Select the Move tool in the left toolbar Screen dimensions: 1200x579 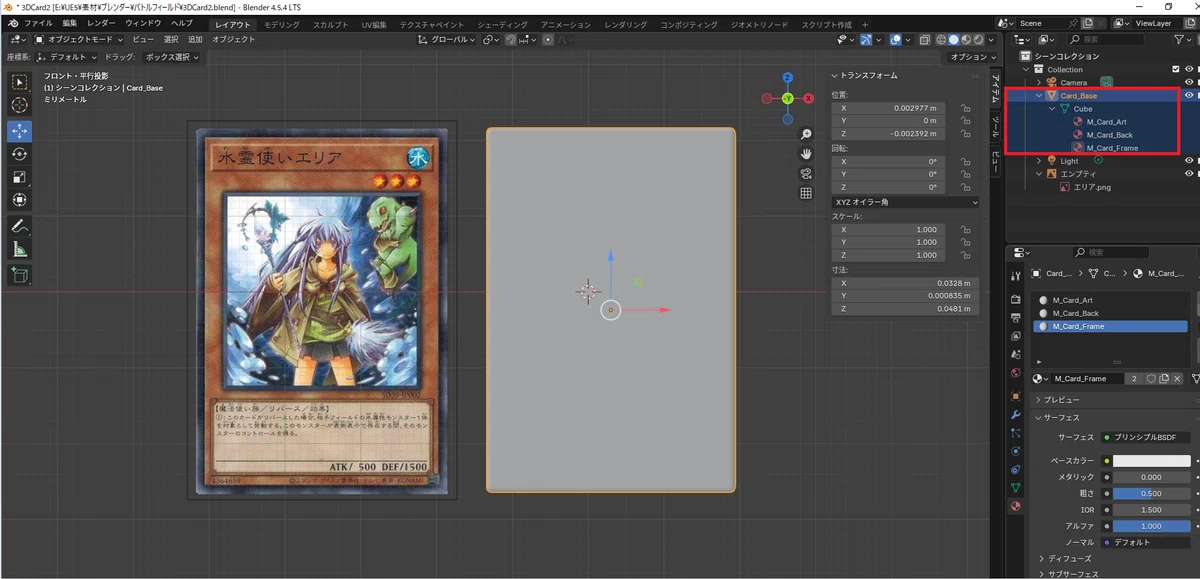click(x=20, y=131)
